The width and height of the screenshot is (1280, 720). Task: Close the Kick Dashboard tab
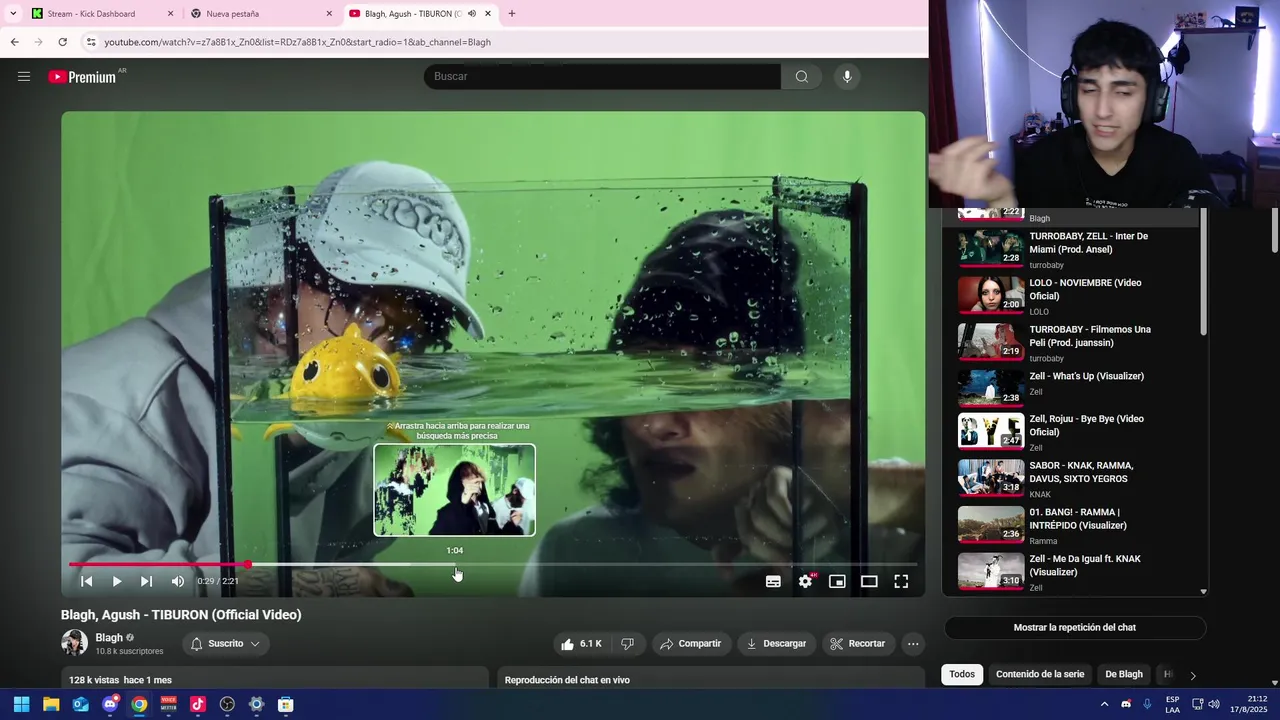[x=170, y=14]
